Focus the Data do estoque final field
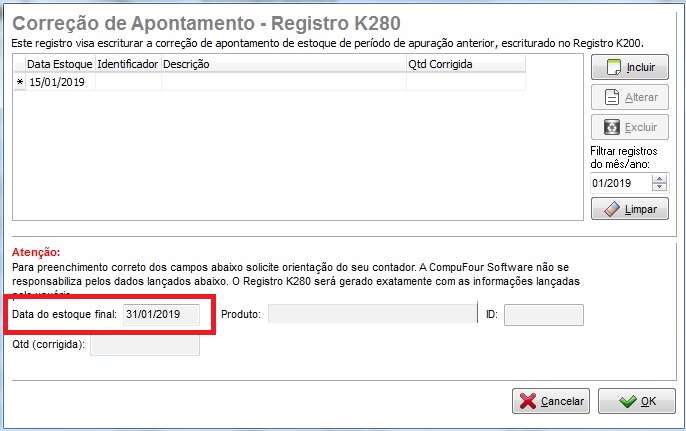686x431 pixels. (x=161, y=315)
